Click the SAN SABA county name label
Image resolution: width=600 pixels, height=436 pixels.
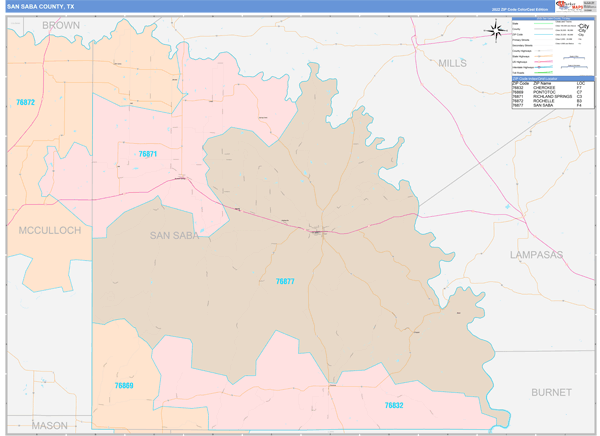click(174, 235)
